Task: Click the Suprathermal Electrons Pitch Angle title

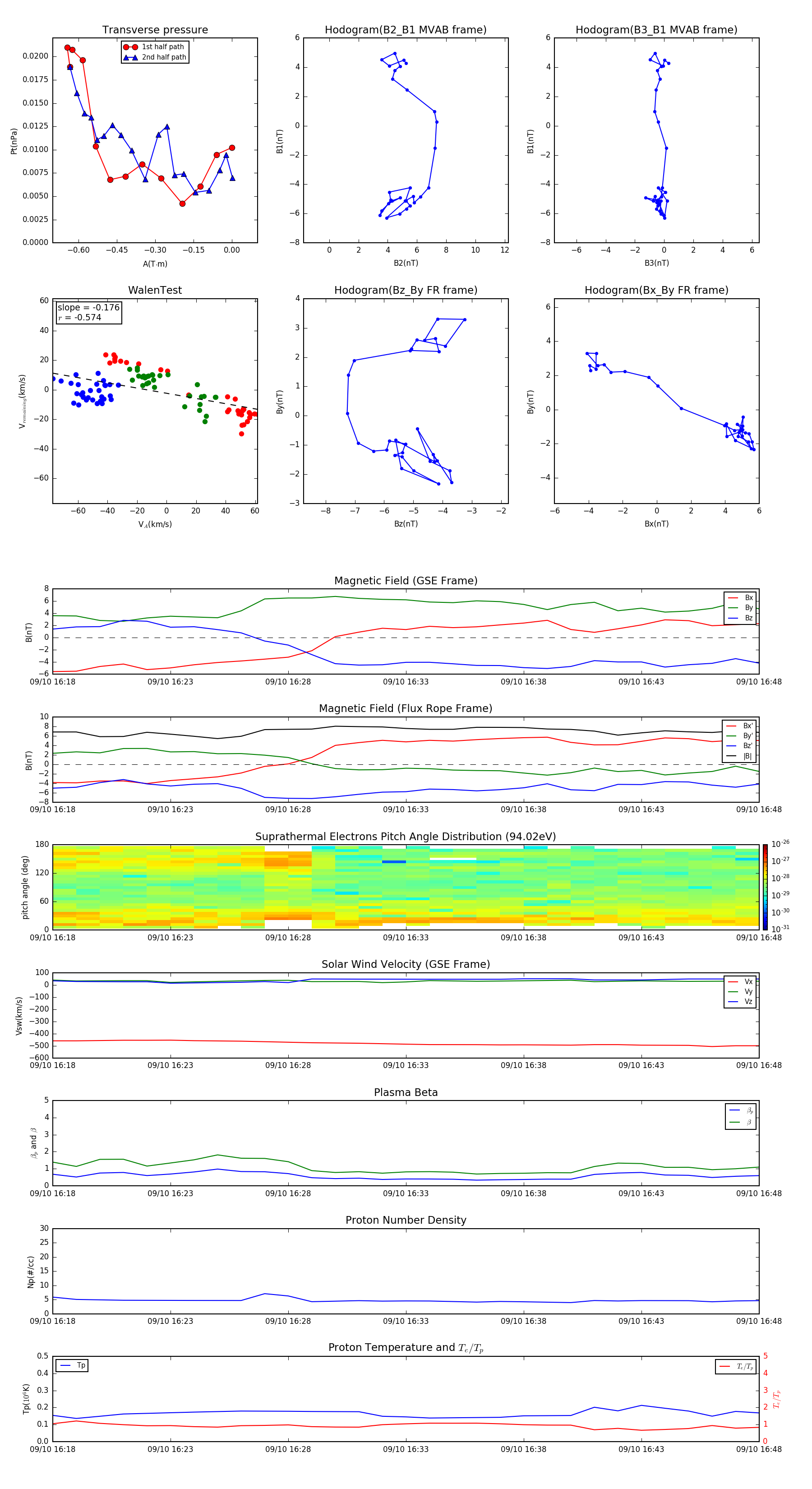Action: click(x=406, y=837)
